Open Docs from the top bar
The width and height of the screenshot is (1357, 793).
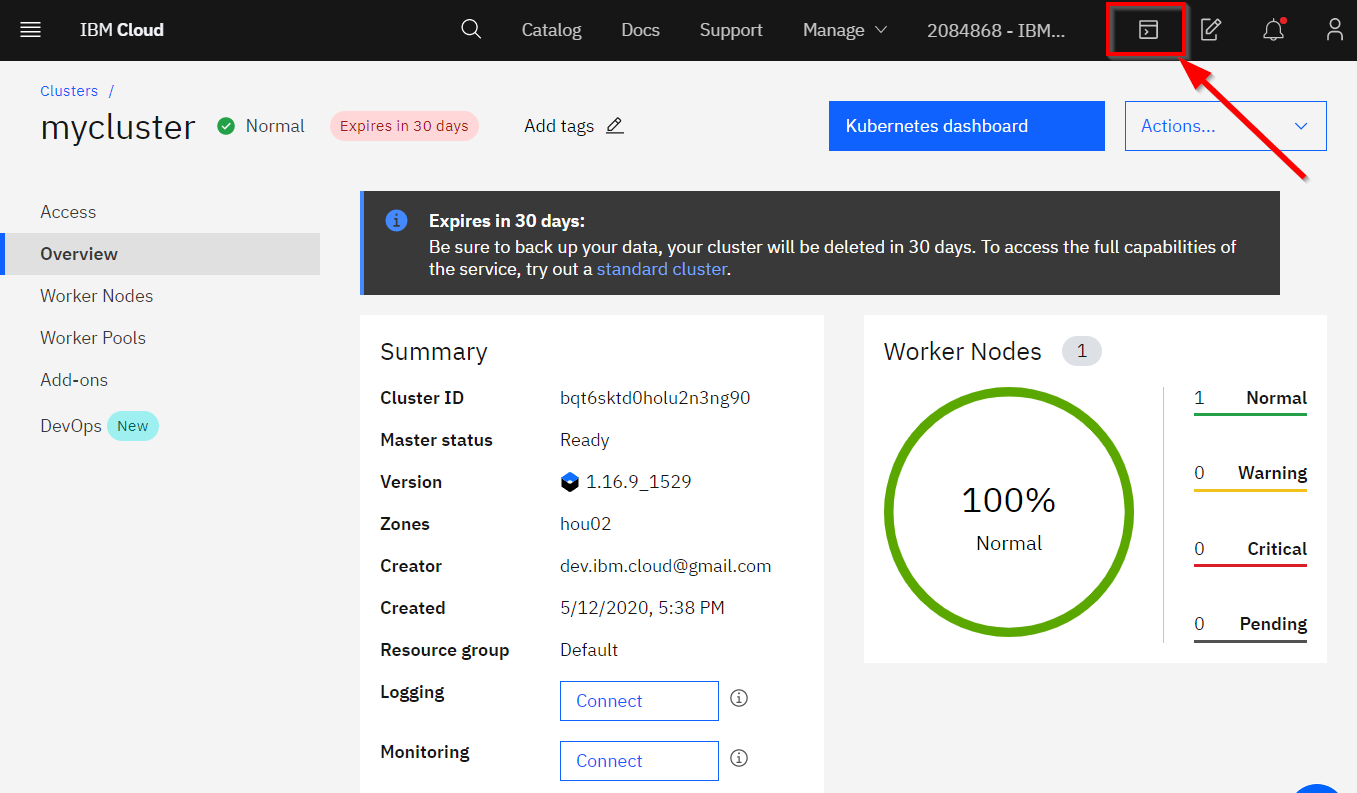(x=641, y=30)
